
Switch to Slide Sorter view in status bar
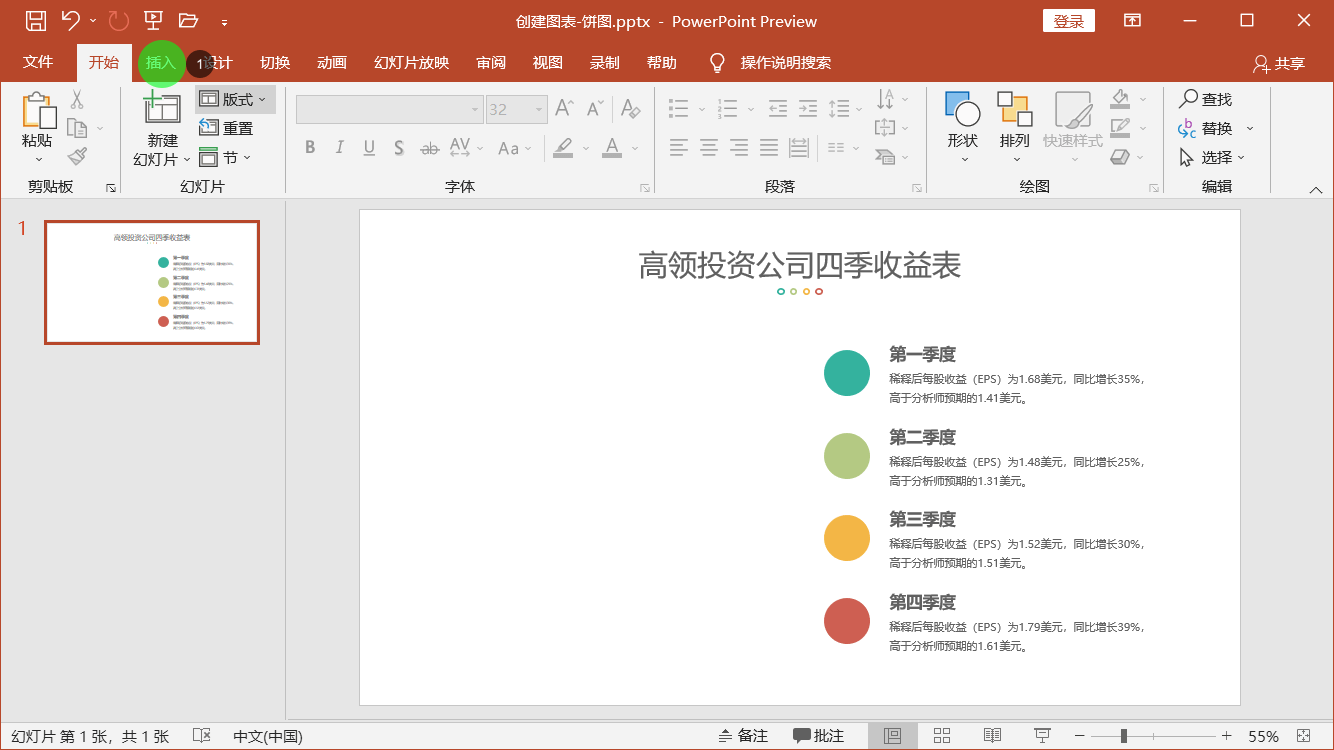point(941,735)
